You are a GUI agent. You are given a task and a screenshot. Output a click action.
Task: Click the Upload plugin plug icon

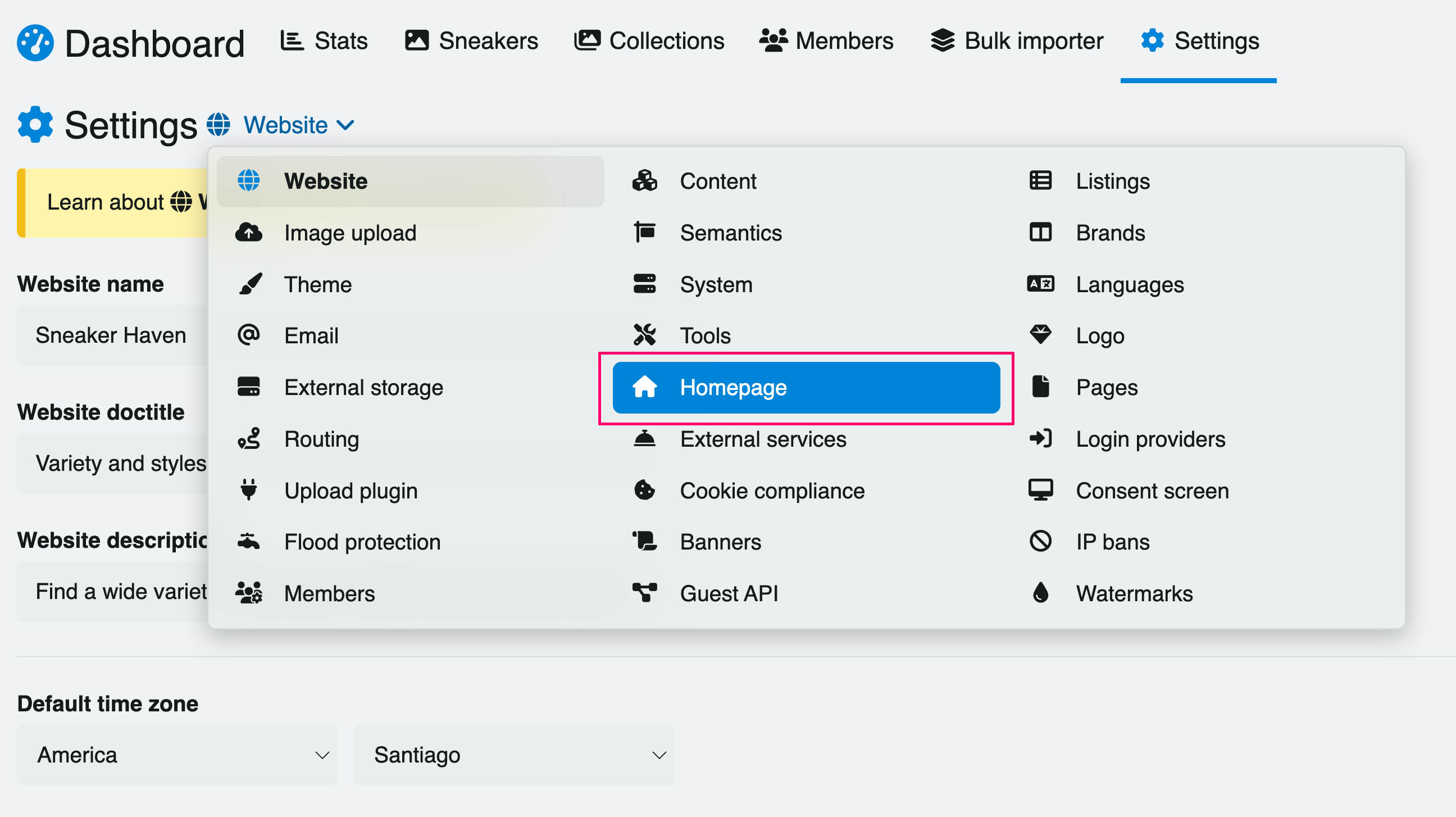click(249, 490)
